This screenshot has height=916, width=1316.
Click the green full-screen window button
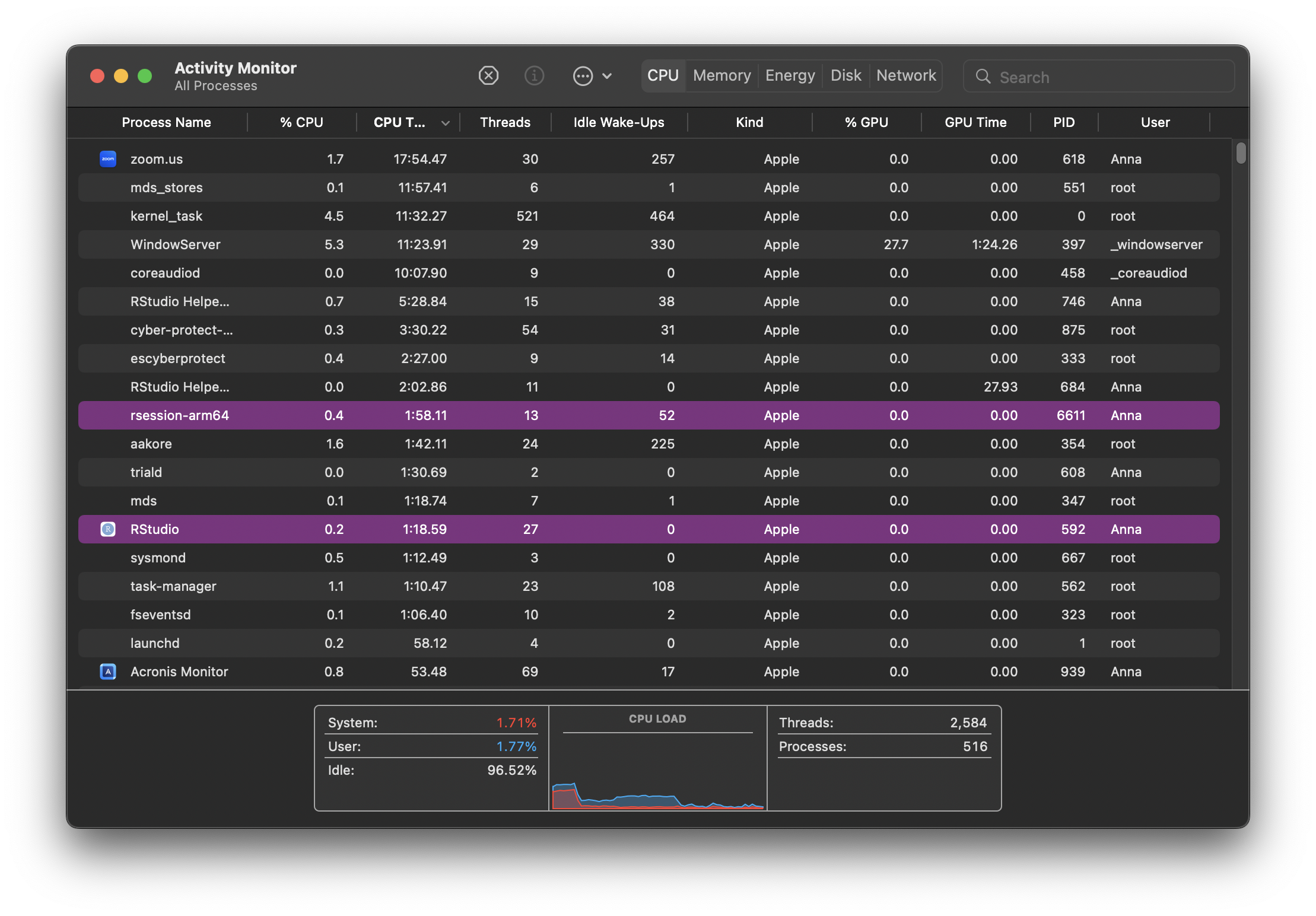(x=145, y=76)
